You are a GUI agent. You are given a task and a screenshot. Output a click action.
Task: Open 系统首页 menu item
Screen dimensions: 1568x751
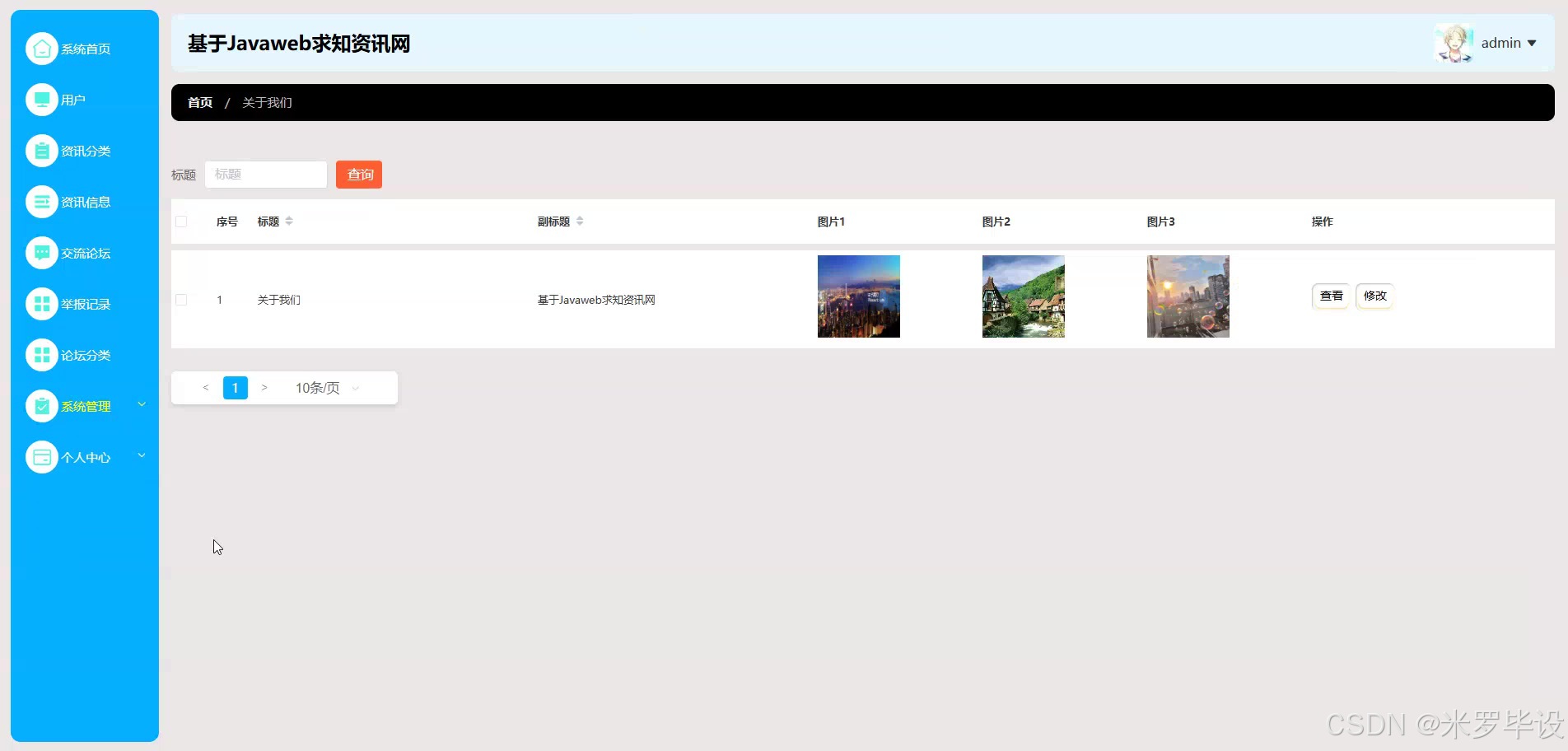point(85,49)
